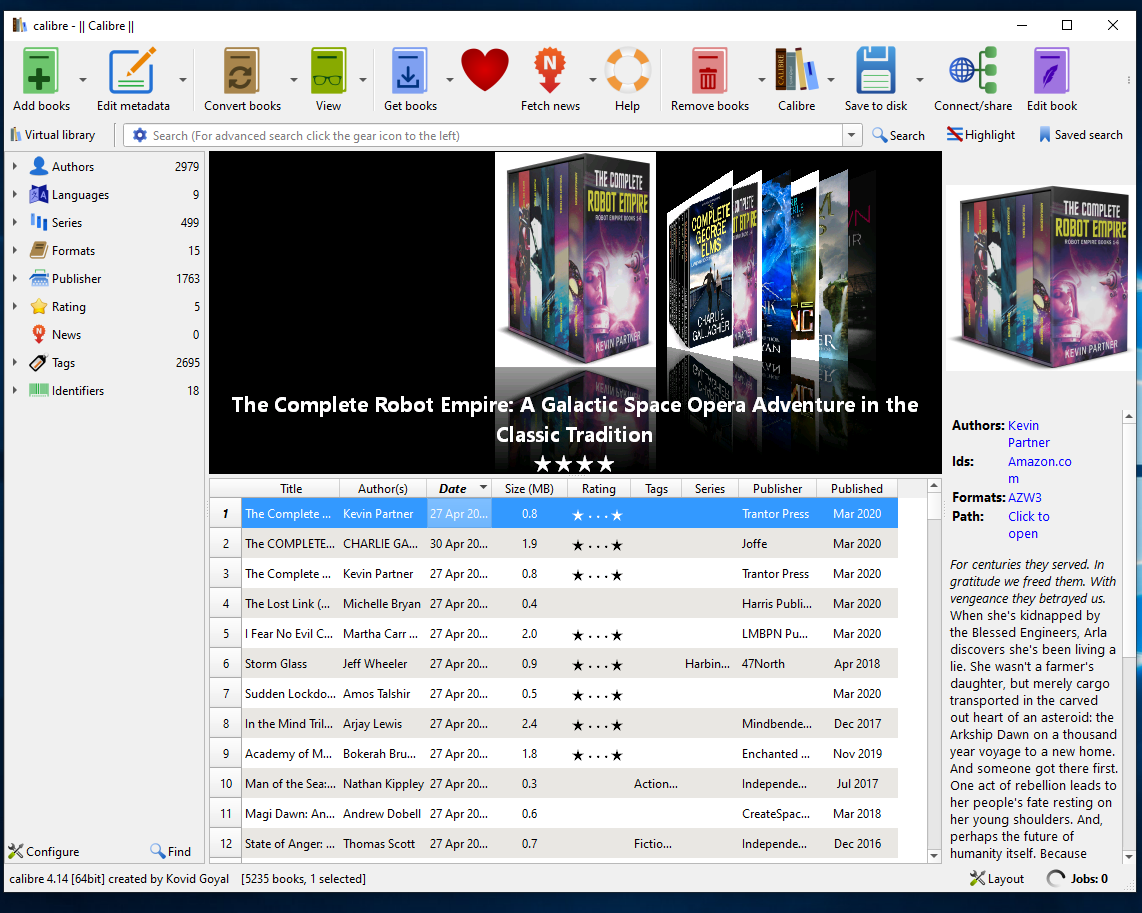The height and width of the screenshot is (913, 1142).
Task: Open the Connect/share tool
Action: (x=972, y=71)
